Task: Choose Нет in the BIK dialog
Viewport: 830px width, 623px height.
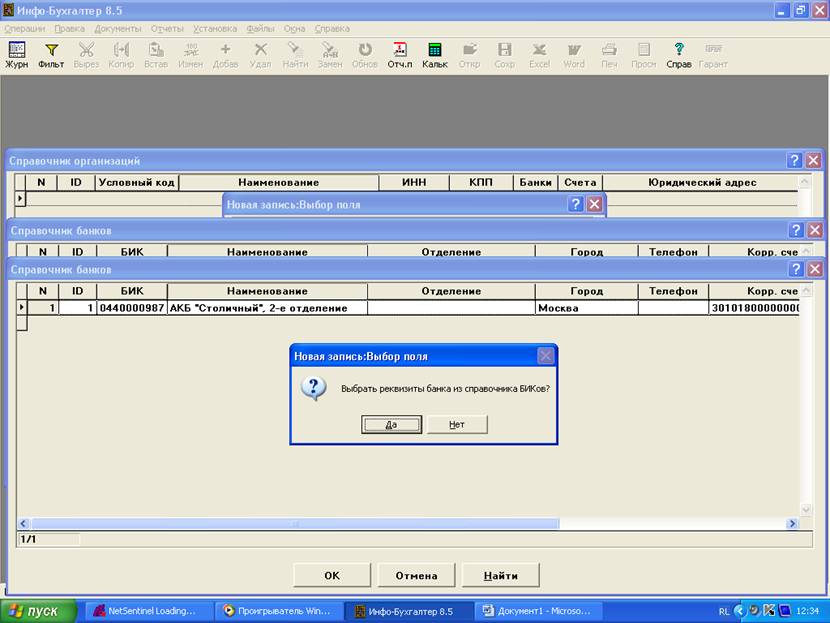Action: click(x=457, y=425)
